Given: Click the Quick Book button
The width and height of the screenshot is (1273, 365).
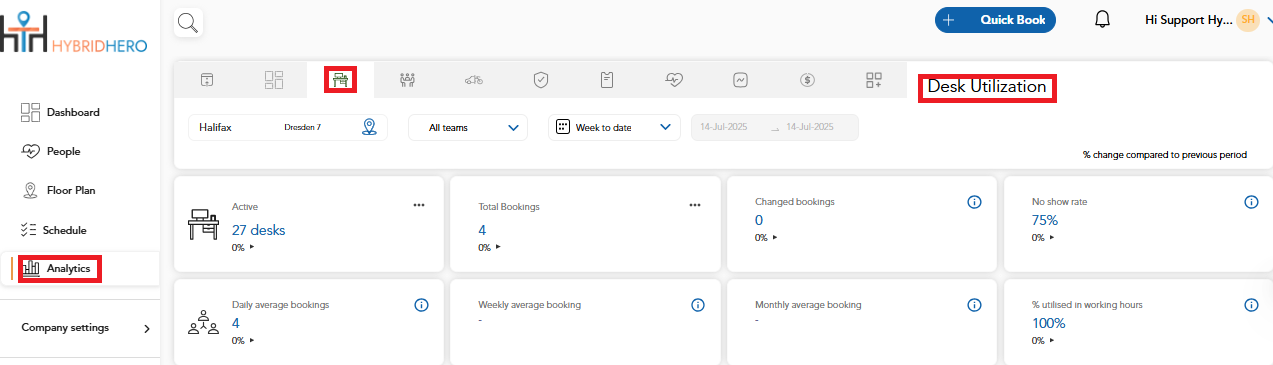Looking at the screenshot, I should 995,20.
